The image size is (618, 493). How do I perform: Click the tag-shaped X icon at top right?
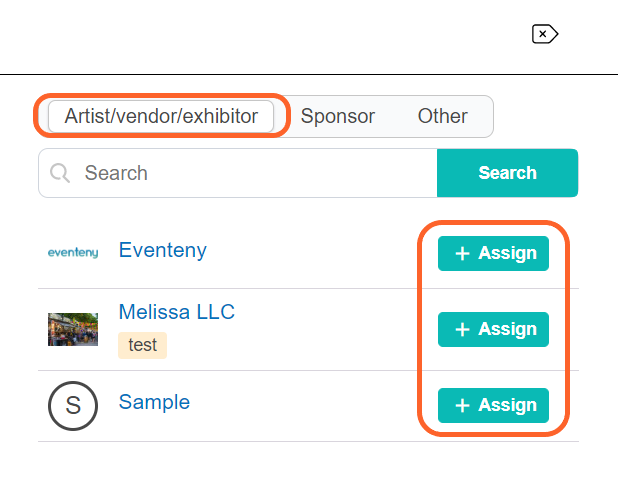[x=545, y=34]
